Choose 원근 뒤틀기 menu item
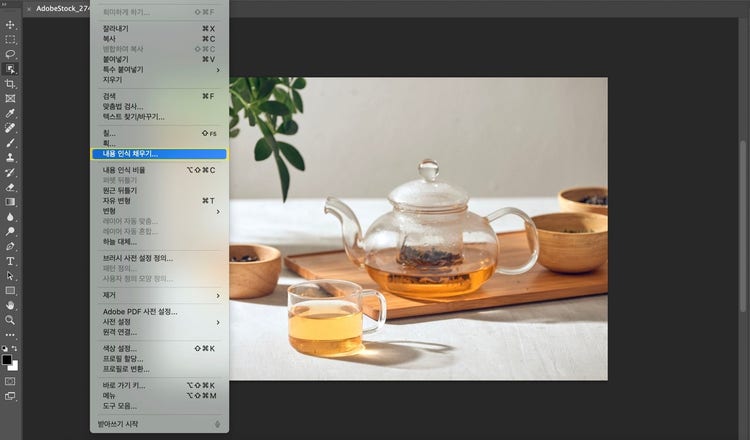 coord(159,190)
